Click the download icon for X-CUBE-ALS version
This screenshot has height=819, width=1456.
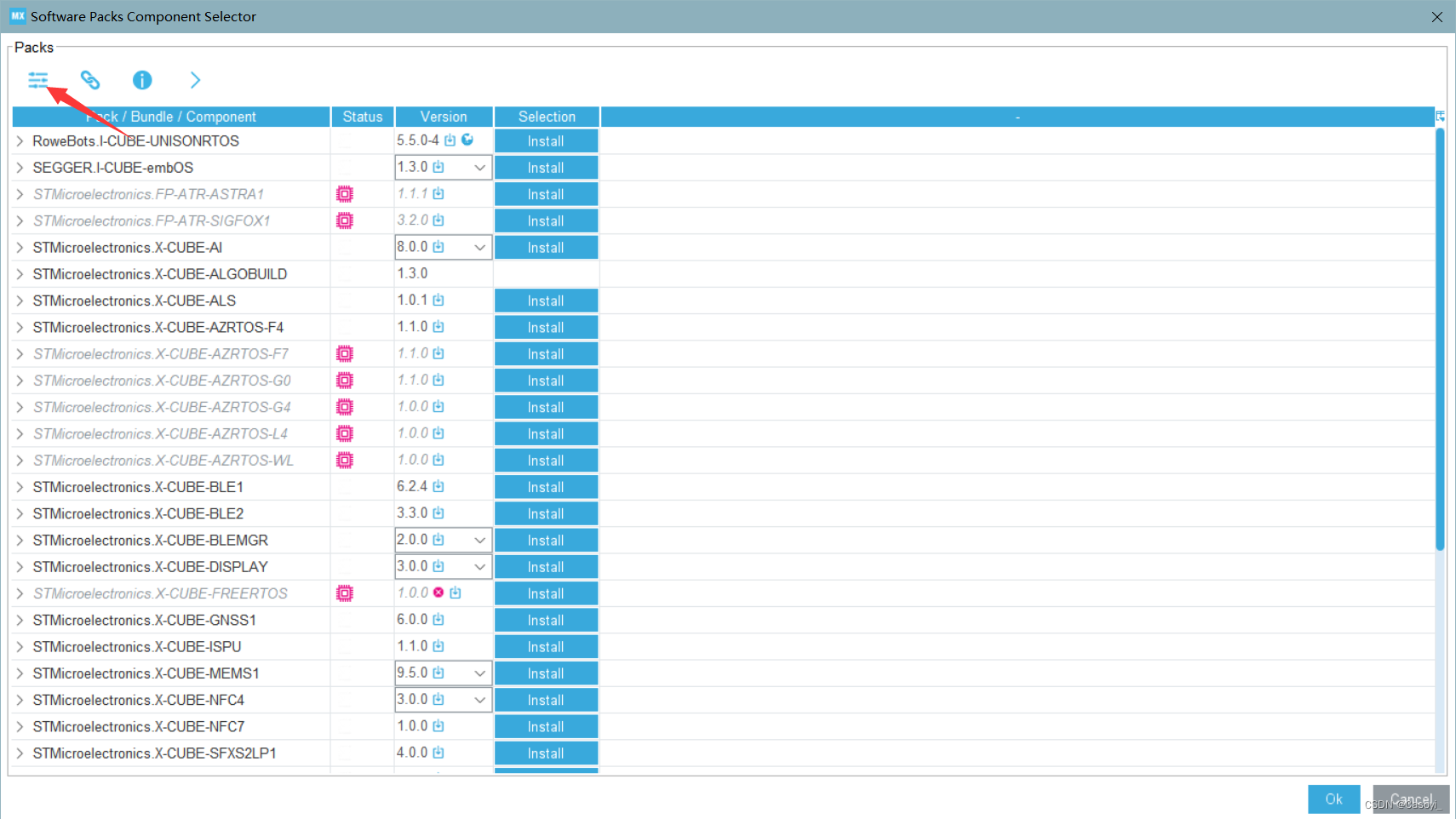click(x=439, y=300)
